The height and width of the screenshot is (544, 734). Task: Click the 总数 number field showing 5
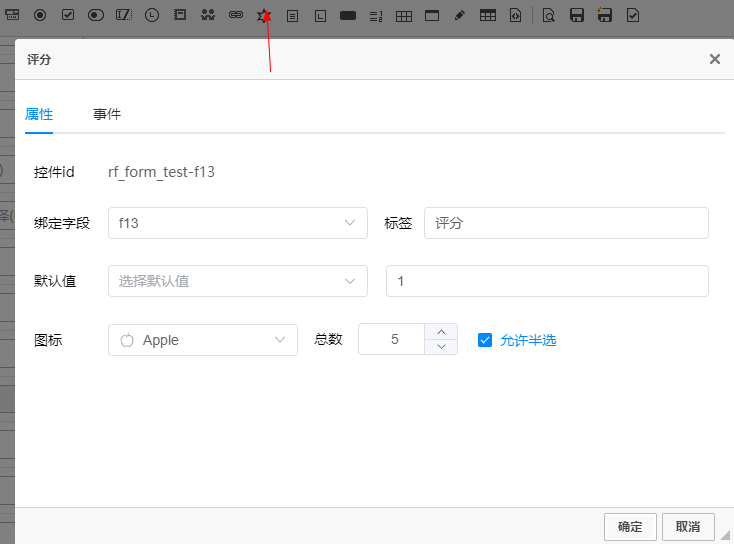pyautogui.click(x=392, y=339)
